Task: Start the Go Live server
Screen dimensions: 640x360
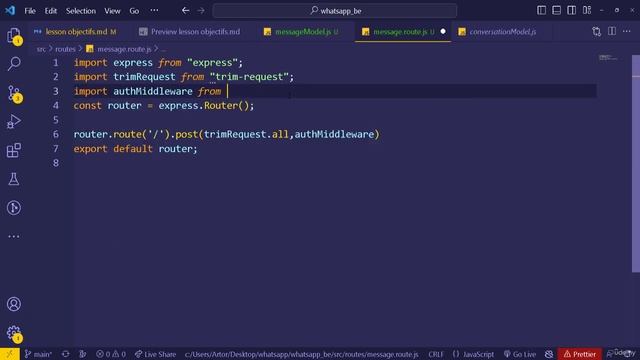Action: point(520,354)
